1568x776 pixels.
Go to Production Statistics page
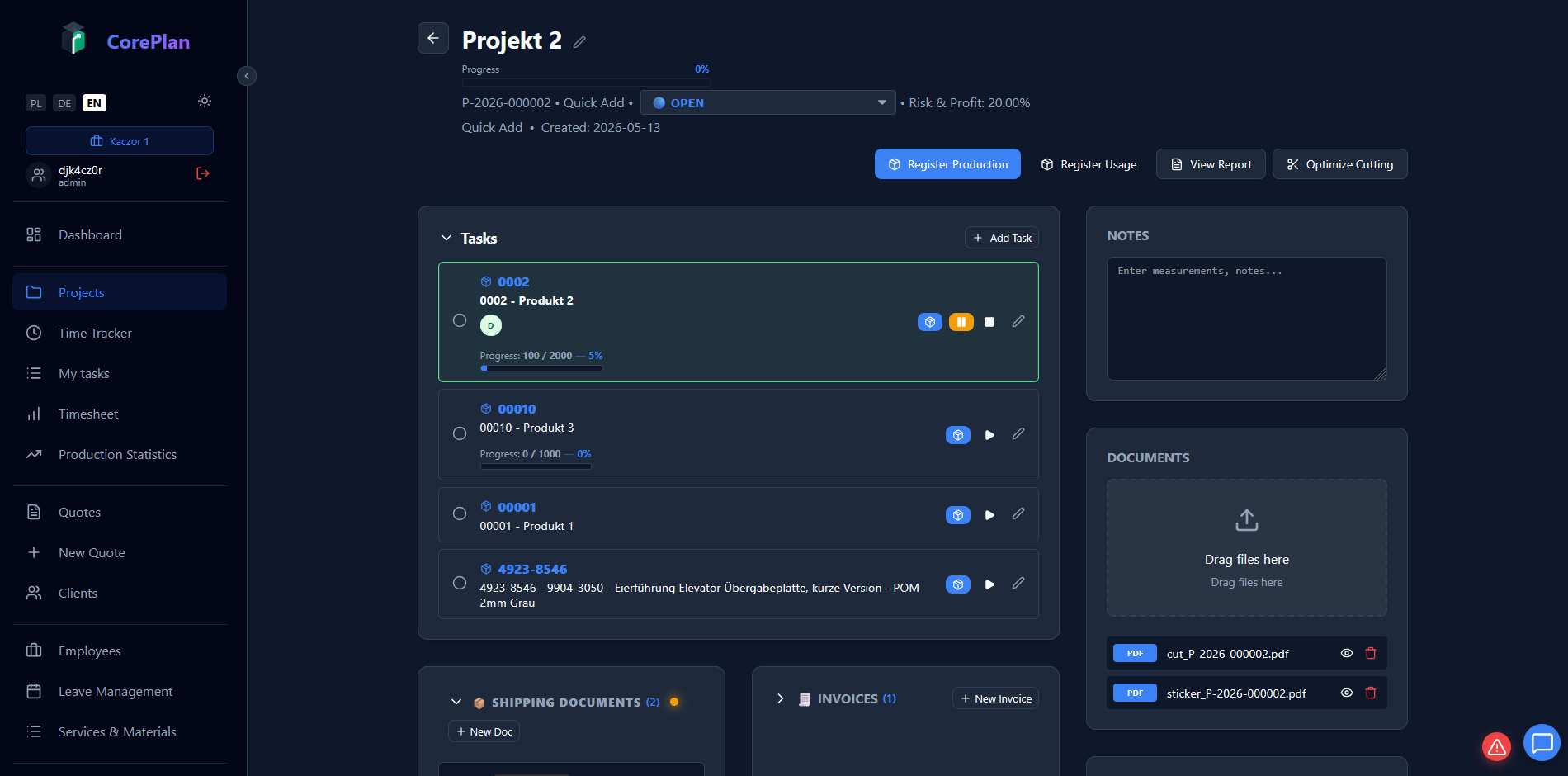pos(120,454)
